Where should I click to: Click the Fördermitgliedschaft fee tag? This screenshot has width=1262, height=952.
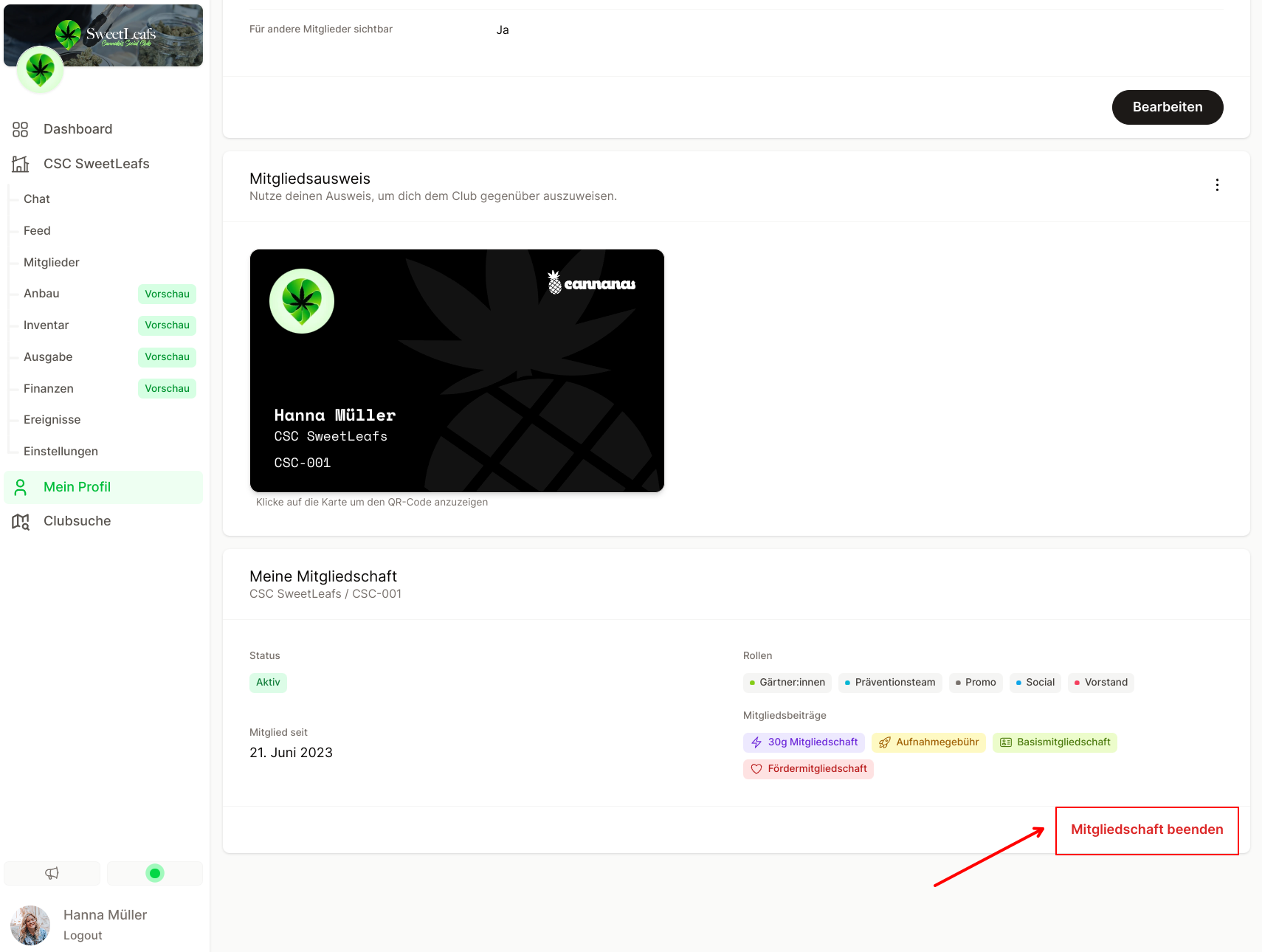click(808, 769)
